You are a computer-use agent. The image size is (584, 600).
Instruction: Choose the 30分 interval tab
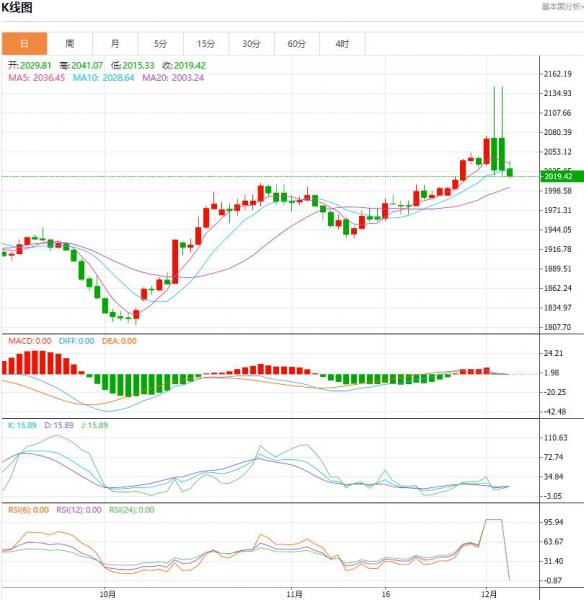point(251,44)
